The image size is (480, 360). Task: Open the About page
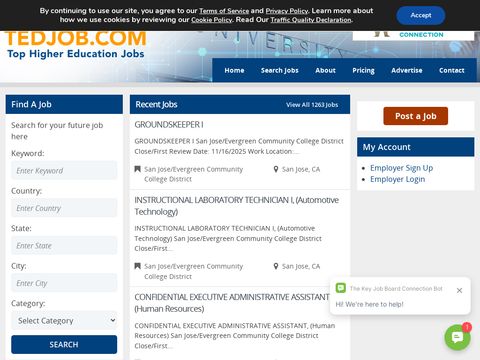(x=325, y=70)
